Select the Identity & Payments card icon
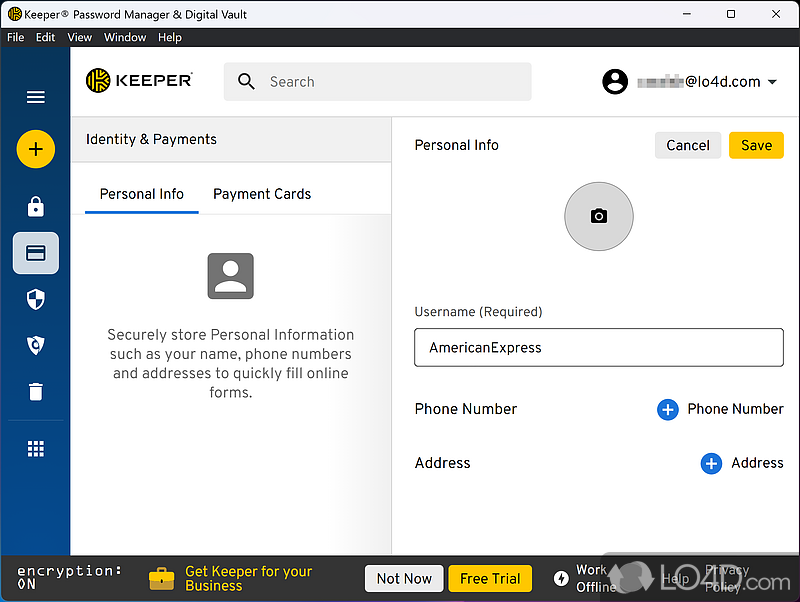 [36, 253]
